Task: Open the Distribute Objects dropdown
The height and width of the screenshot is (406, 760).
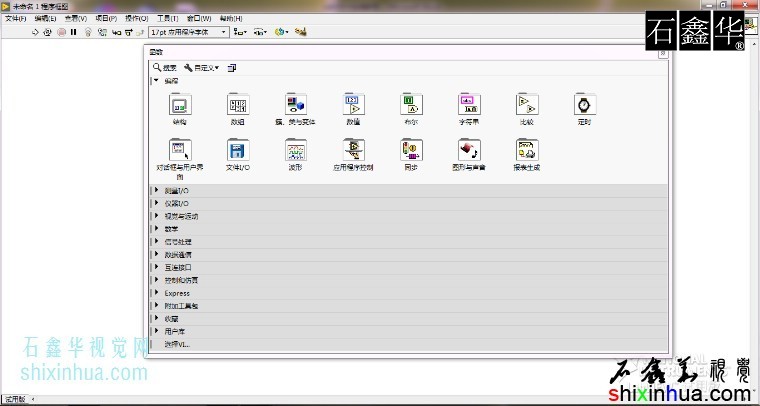Action: [260, 32]
